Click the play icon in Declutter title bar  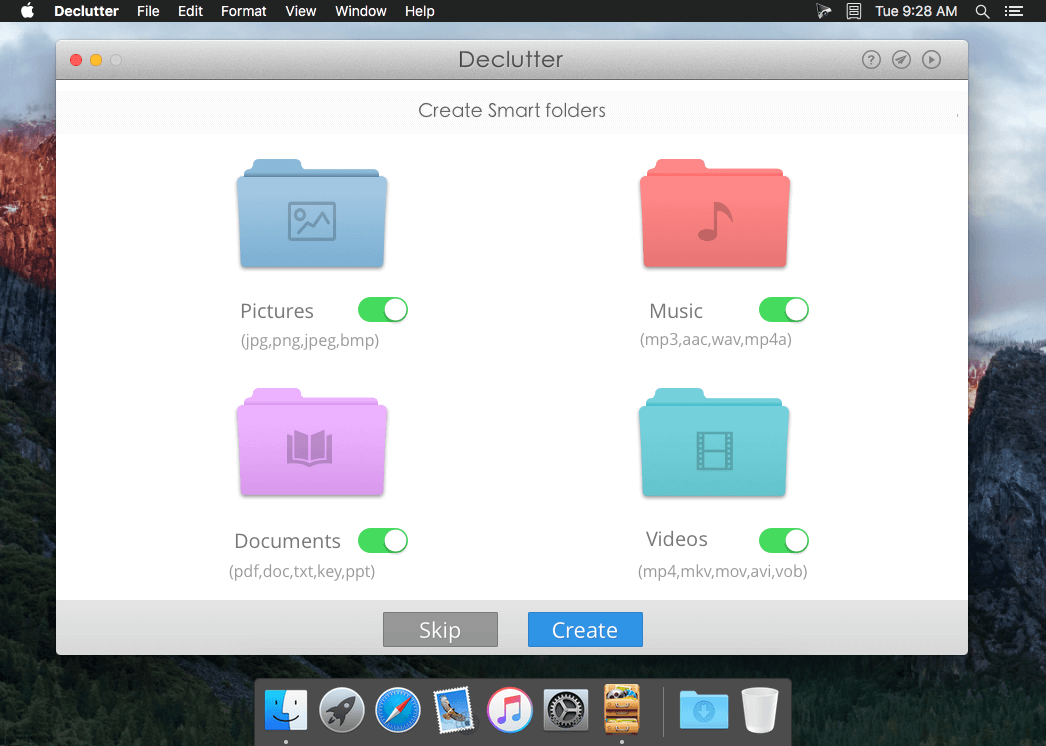tap(931, 60)
